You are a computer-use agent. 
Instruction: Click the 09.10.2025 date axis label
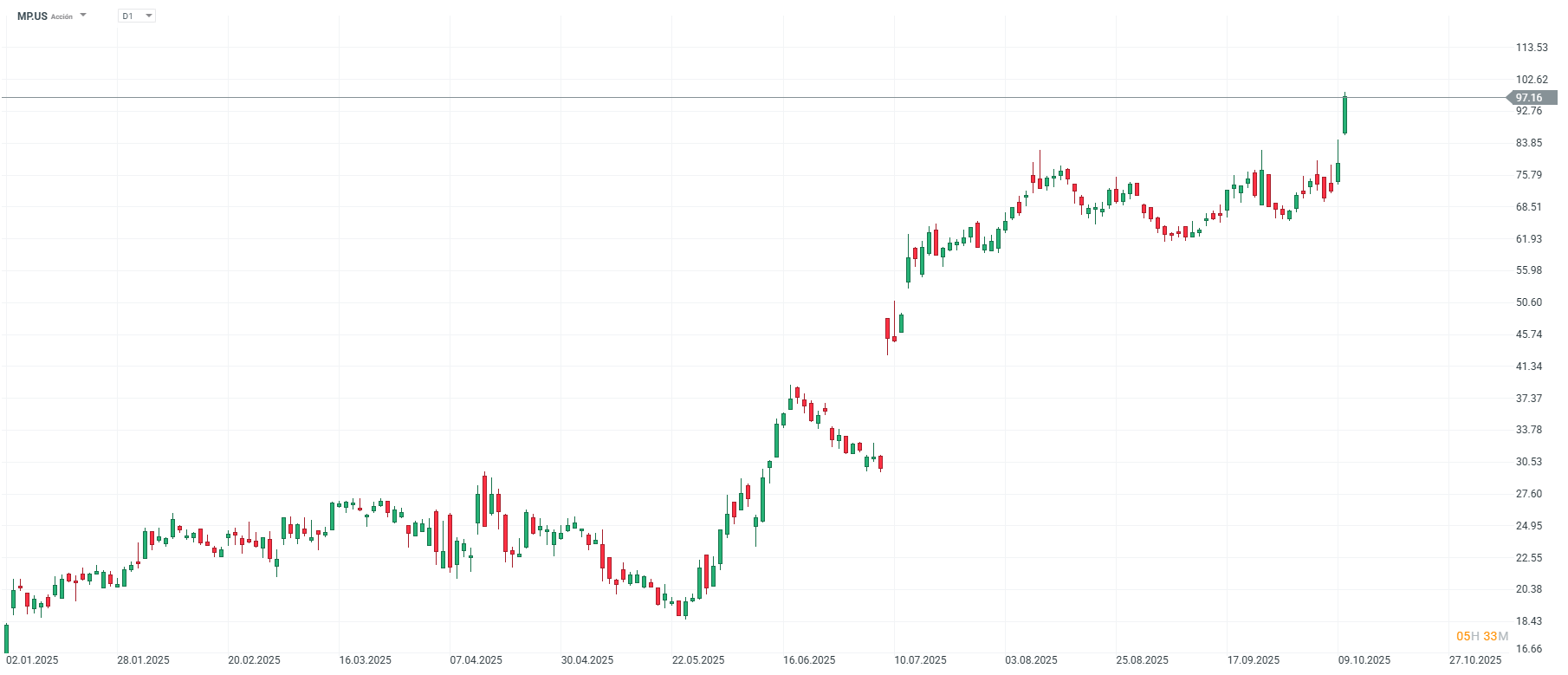click(1364, 660)
